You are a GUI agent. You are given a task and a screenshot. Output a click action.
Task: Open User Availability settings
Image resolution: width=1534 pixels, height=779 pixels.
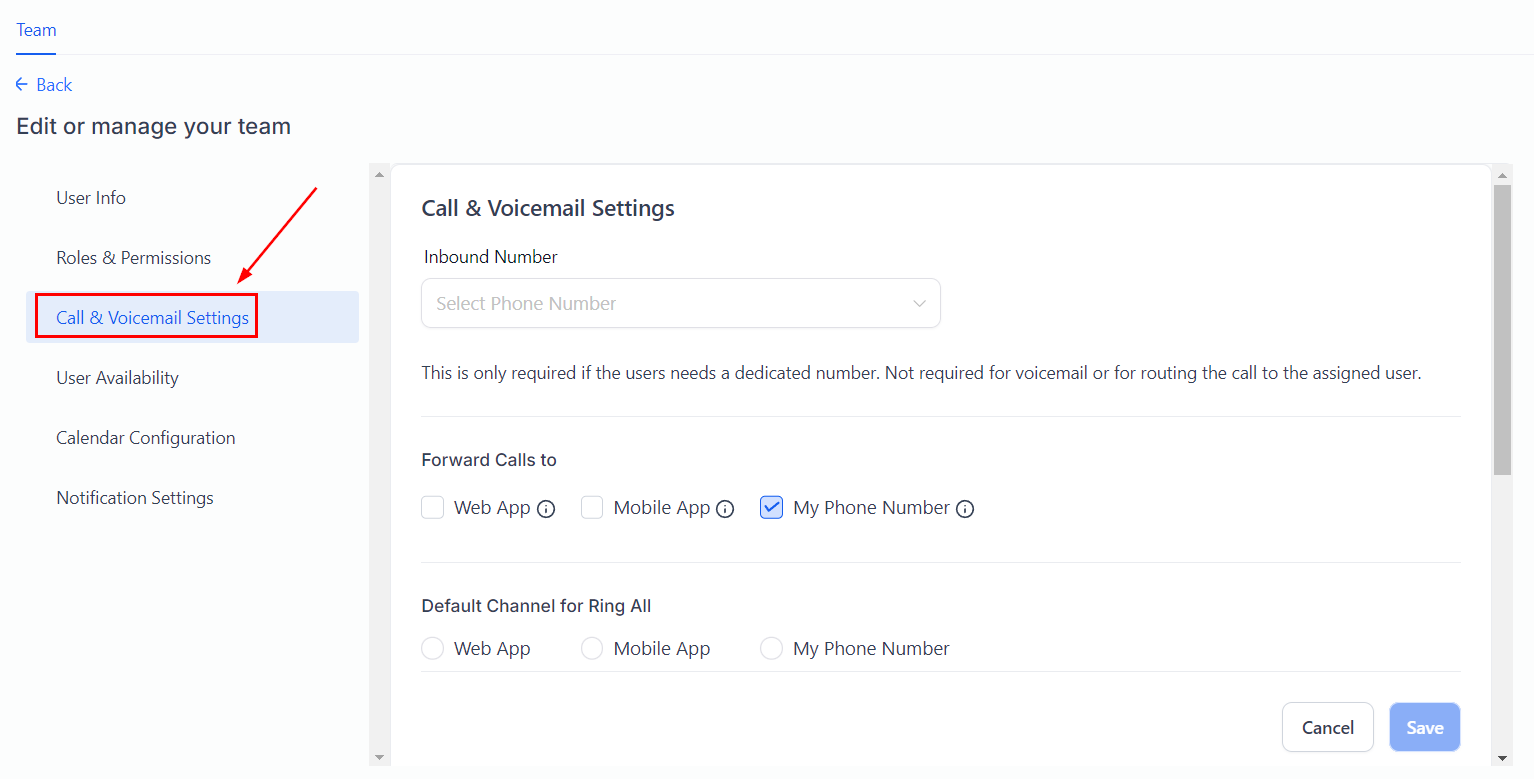[x=117, y=378]
